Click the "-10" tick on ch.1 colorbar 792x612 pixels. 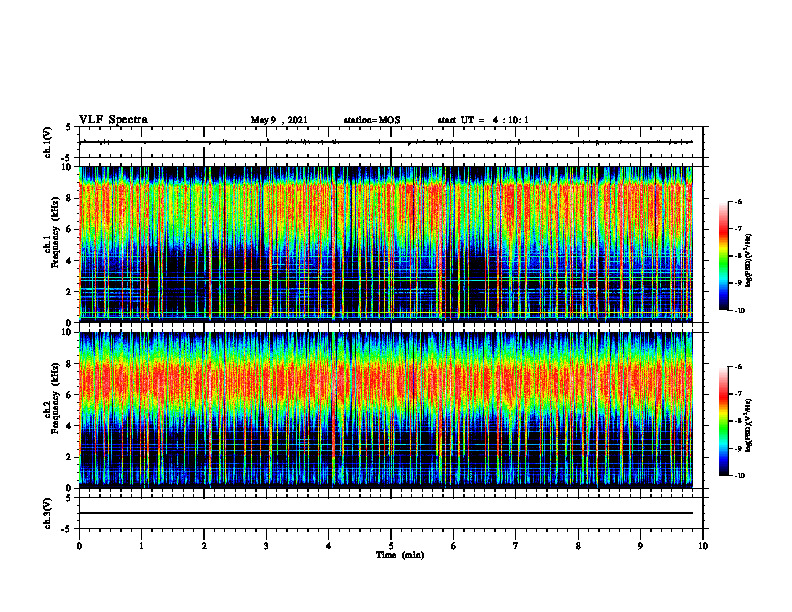coord(739,311)
